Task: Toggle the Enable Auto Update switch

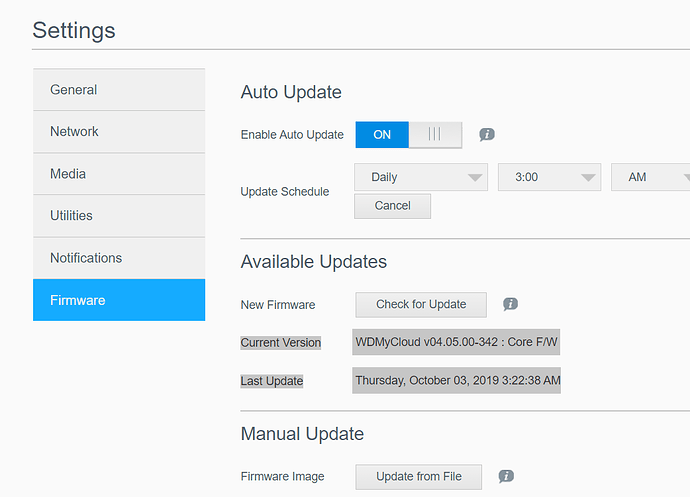Action: coord(408,135)
